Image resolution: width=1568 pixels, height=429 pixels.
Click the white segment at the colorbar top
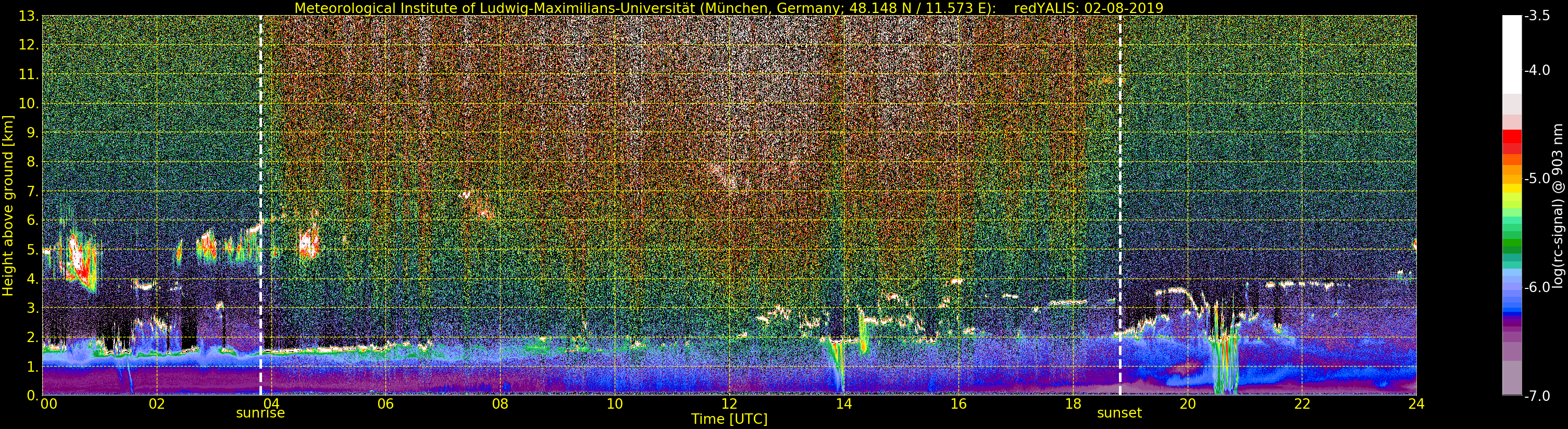point(1512,54)
